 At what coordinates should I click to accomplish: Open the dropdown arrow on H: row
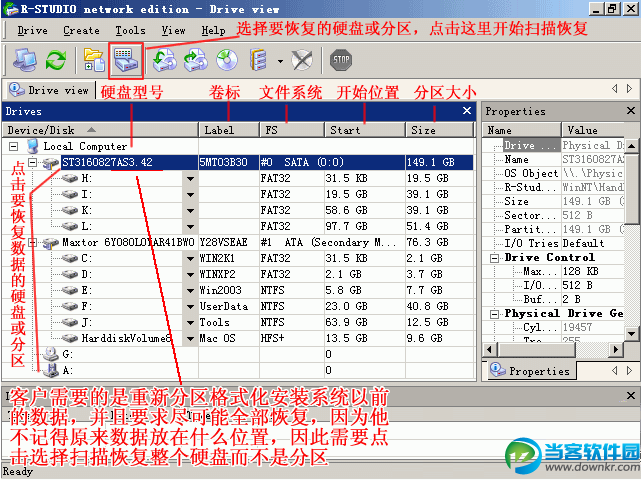[190, 179]
